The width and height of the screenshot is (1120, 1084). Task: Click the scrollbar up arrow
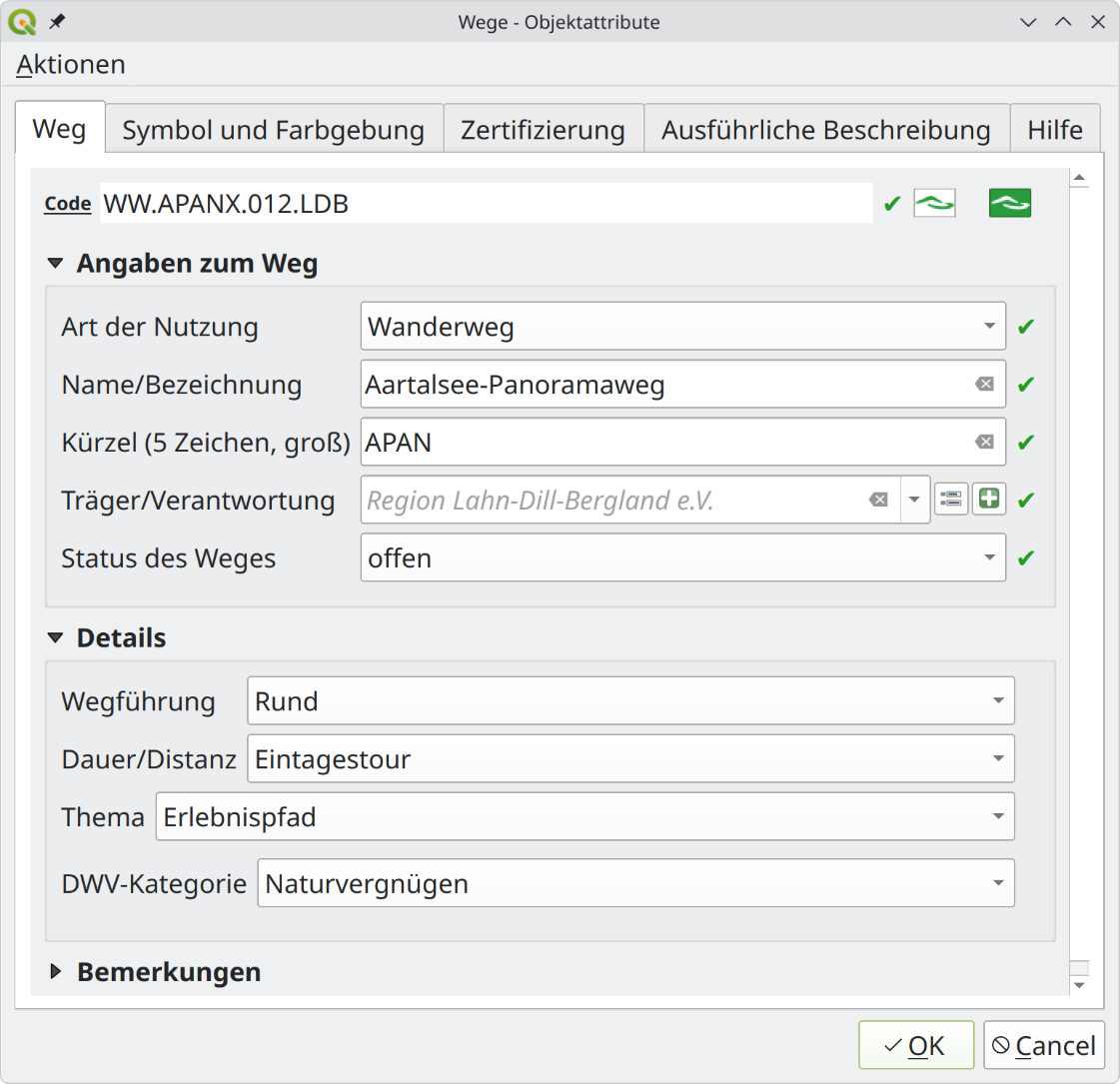click(1079, 177)
